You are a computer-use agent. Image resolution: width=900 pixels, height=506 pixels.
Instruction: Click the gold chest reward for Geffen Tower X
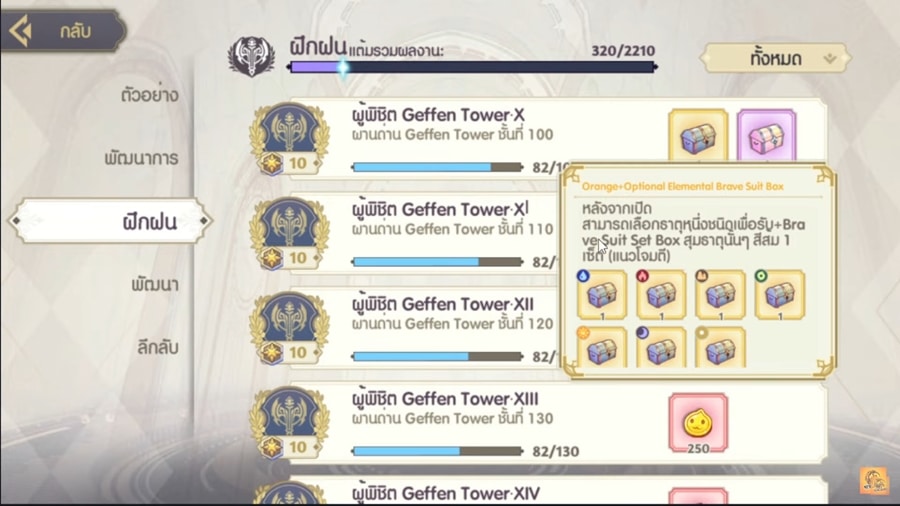[x=698, y=136]
